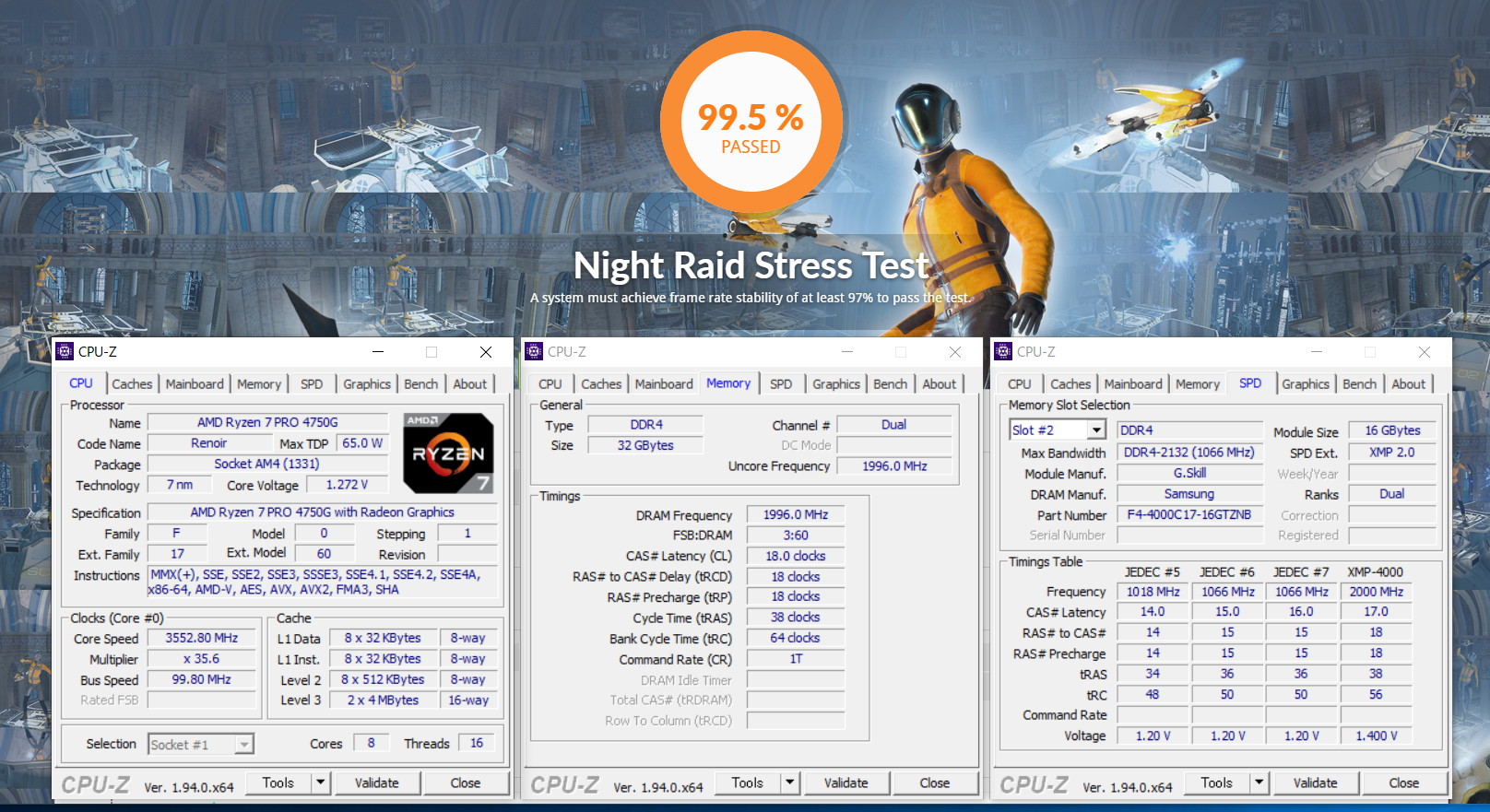The image size is (1490, 812).
Task: Switch to CPU tab in middle CPU-Z window
Action: pos(550,384)
